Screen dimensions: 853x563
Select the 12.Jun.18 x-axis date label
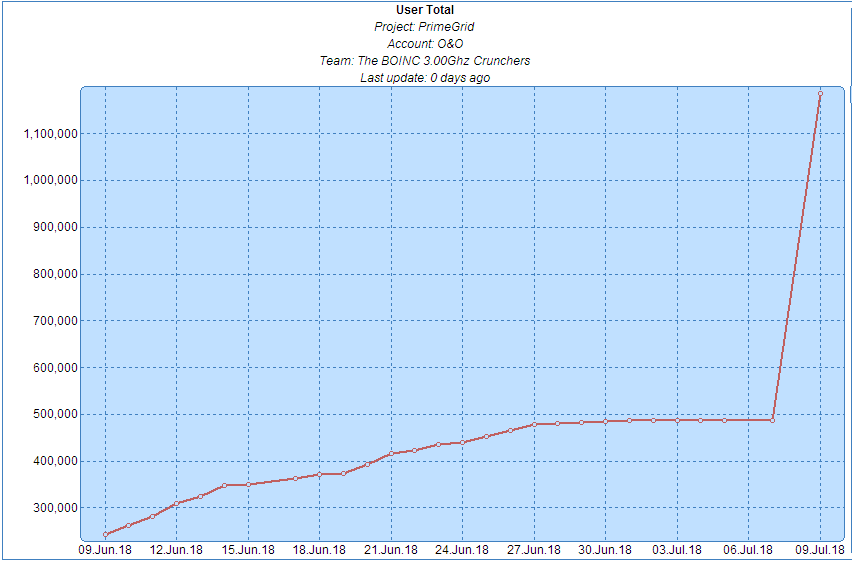tap(176, 550)
